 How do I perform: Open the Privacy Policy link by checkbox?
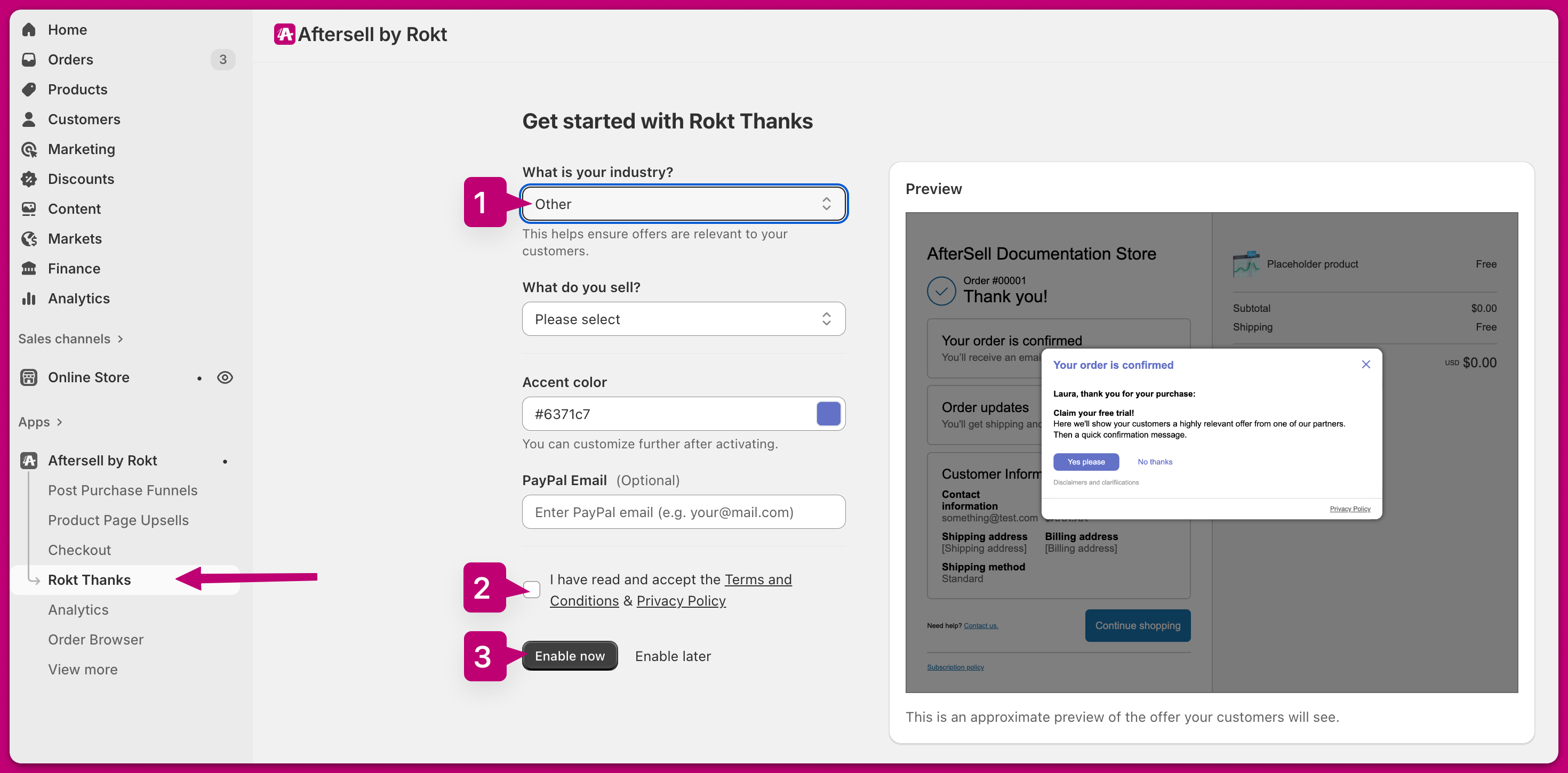(681, 601)
